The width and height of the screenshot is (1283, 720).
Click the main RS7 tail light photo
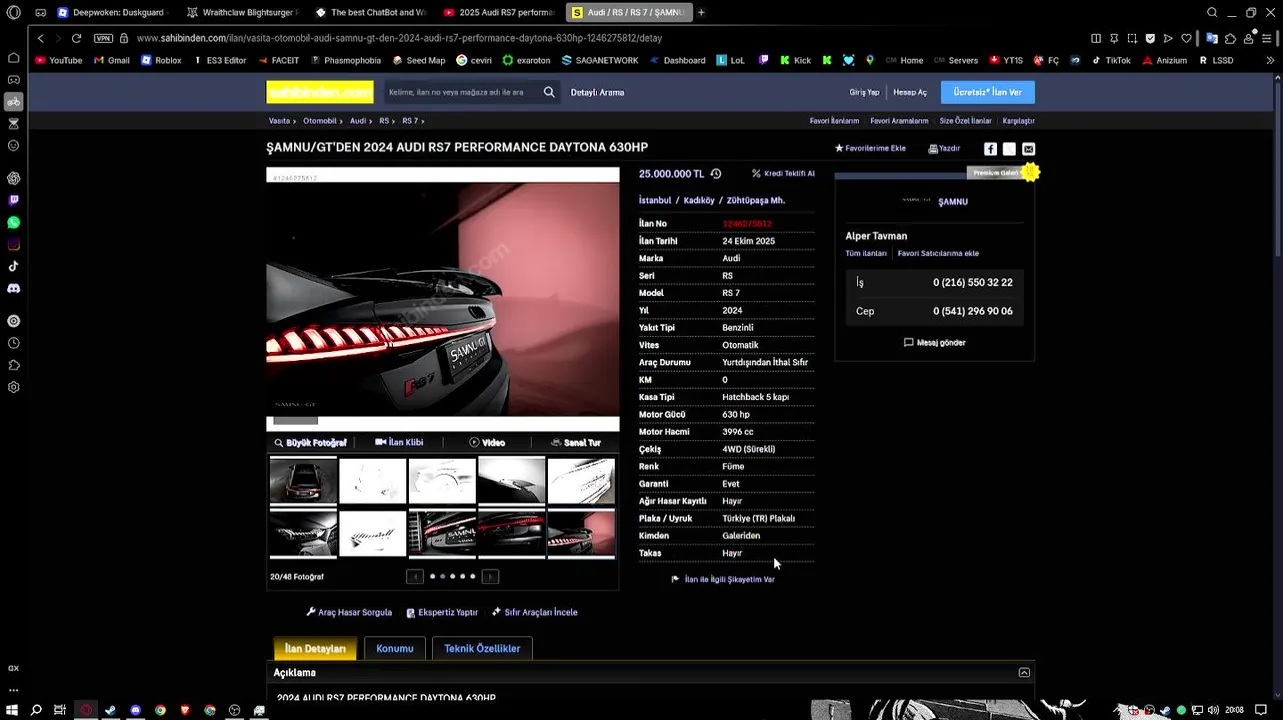(443, 299)
